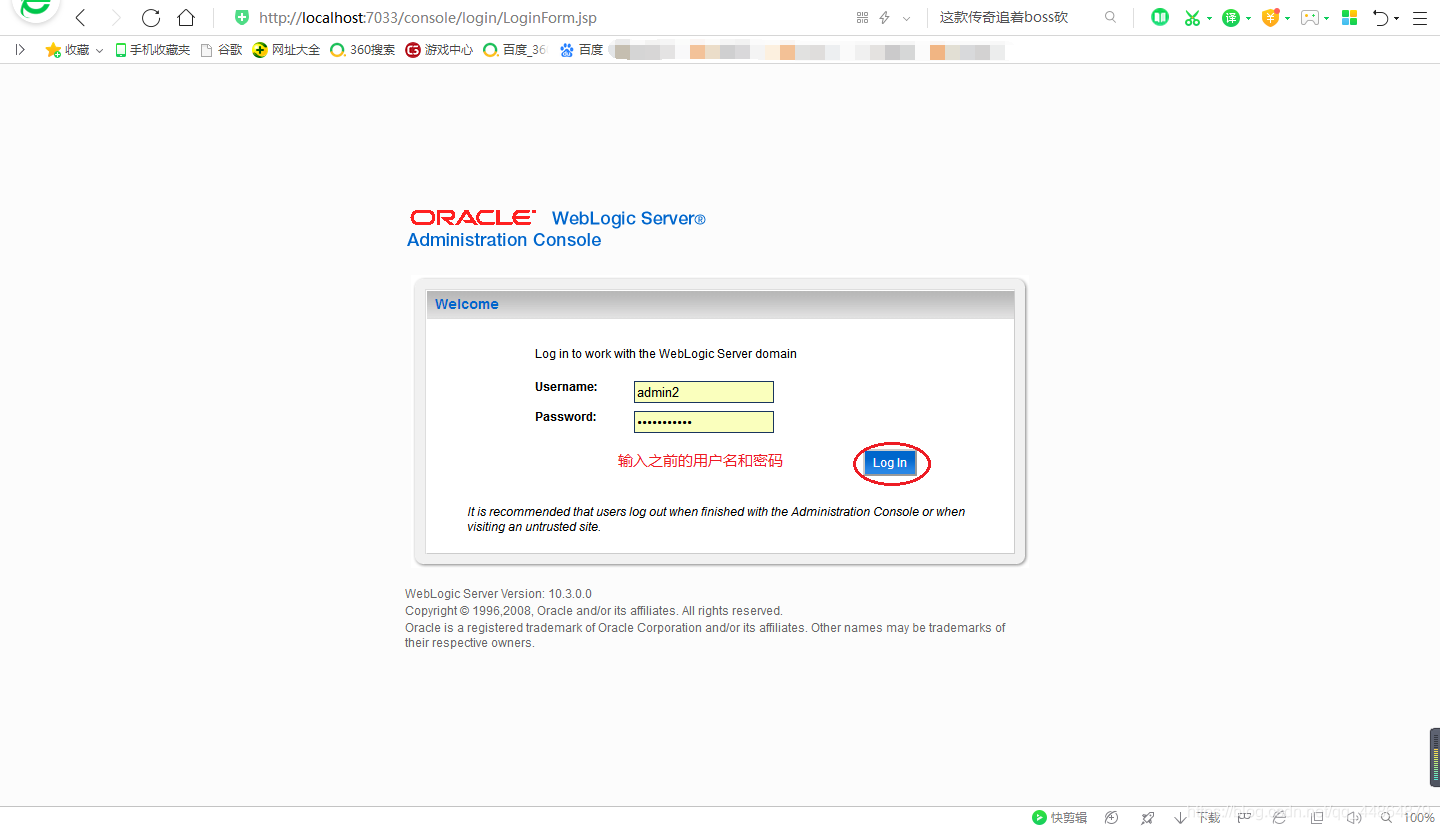Viewport: 1440px width, 830px height.
Task: Click the status bar speedup clock icon
Action: [x=1112, y=818]
